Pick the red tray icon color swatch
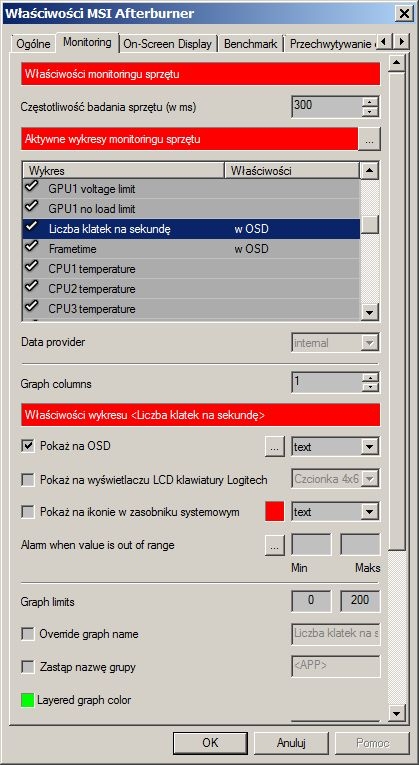Viewport: 419px width, 765px height. pos(275,512)
